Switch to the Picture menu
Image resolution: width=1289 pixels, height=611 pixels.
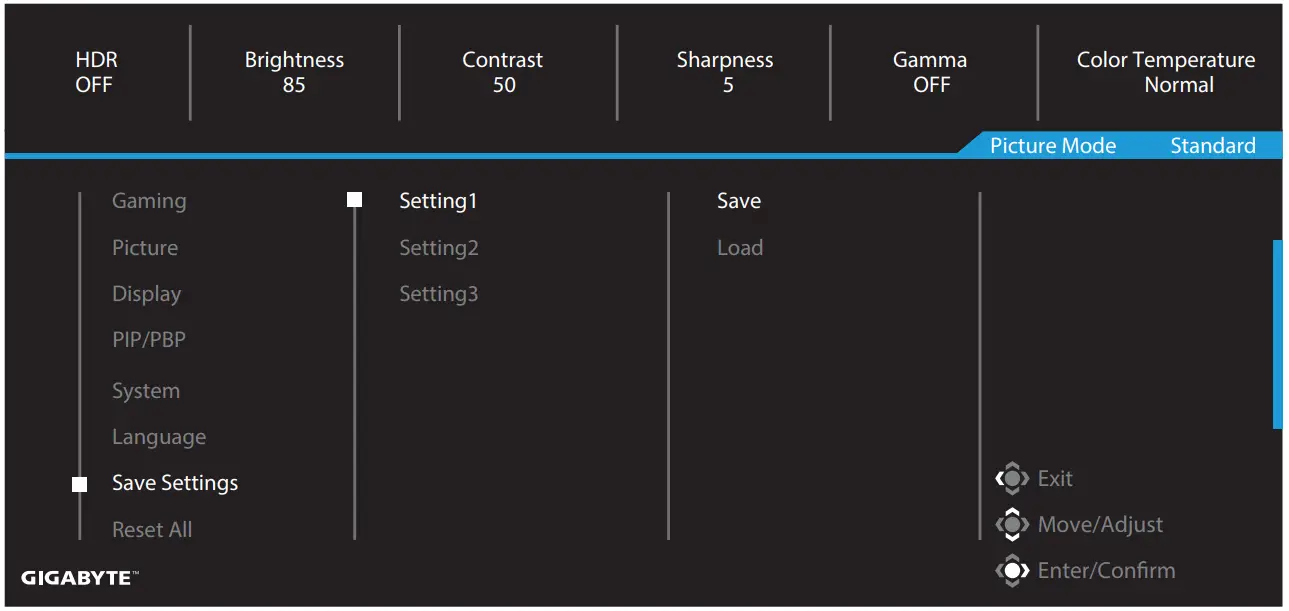point(144,247)
